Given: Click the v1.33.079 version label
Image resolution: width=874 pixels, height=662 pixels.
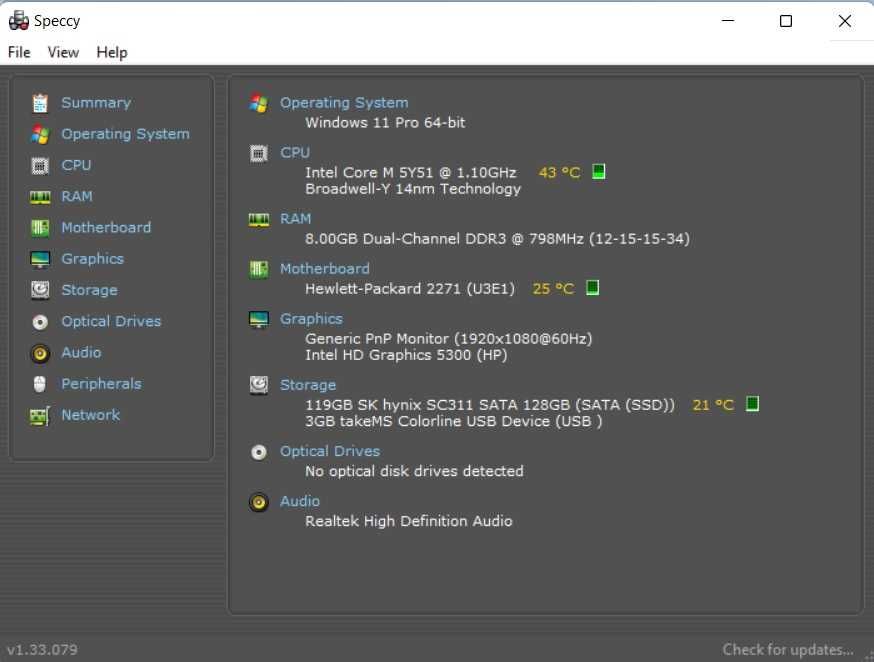Looking at the screenshot, I should (42, 650).
